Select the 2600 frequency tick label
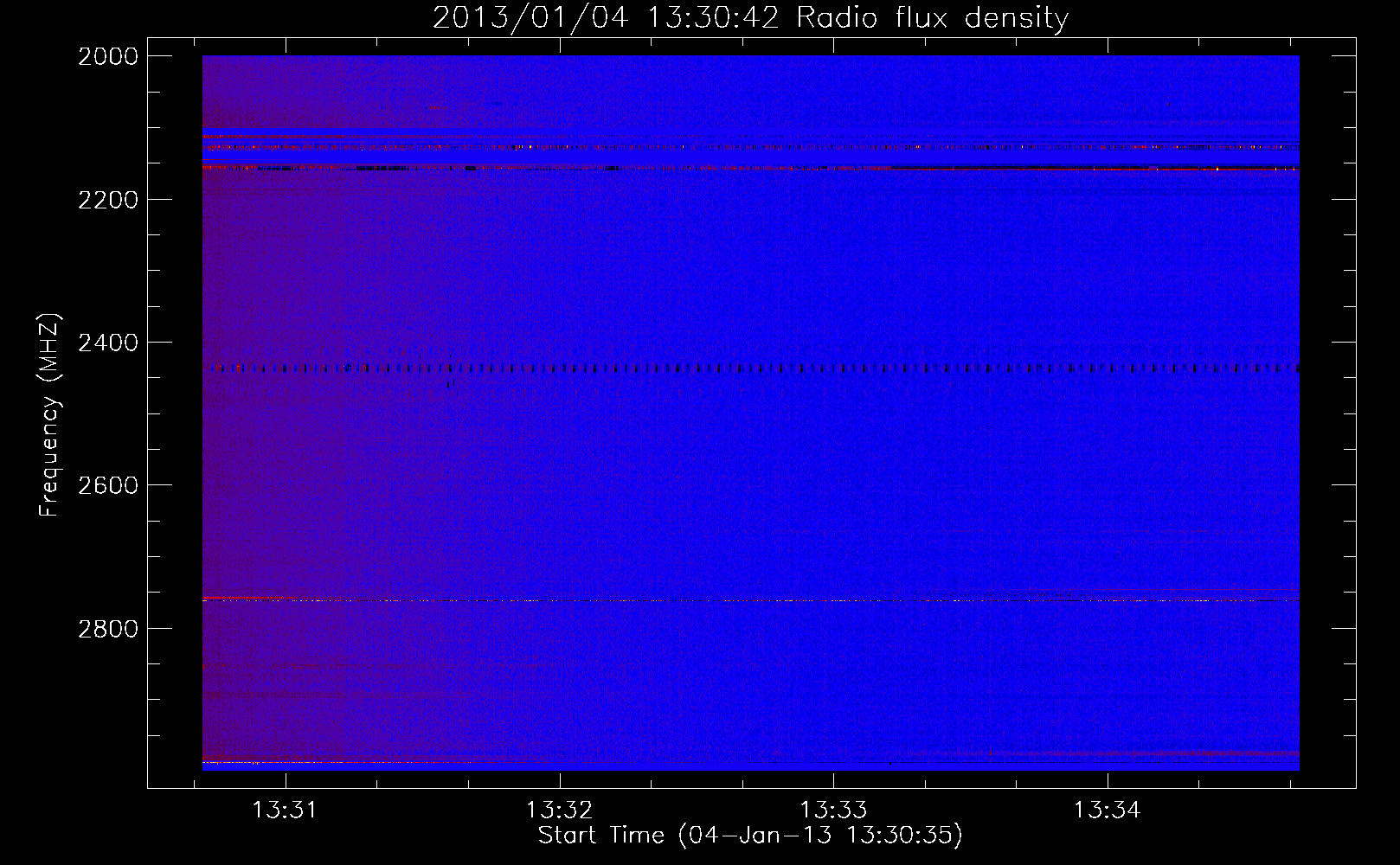Viewport: 1400px width, 865px height. point(108,485)
